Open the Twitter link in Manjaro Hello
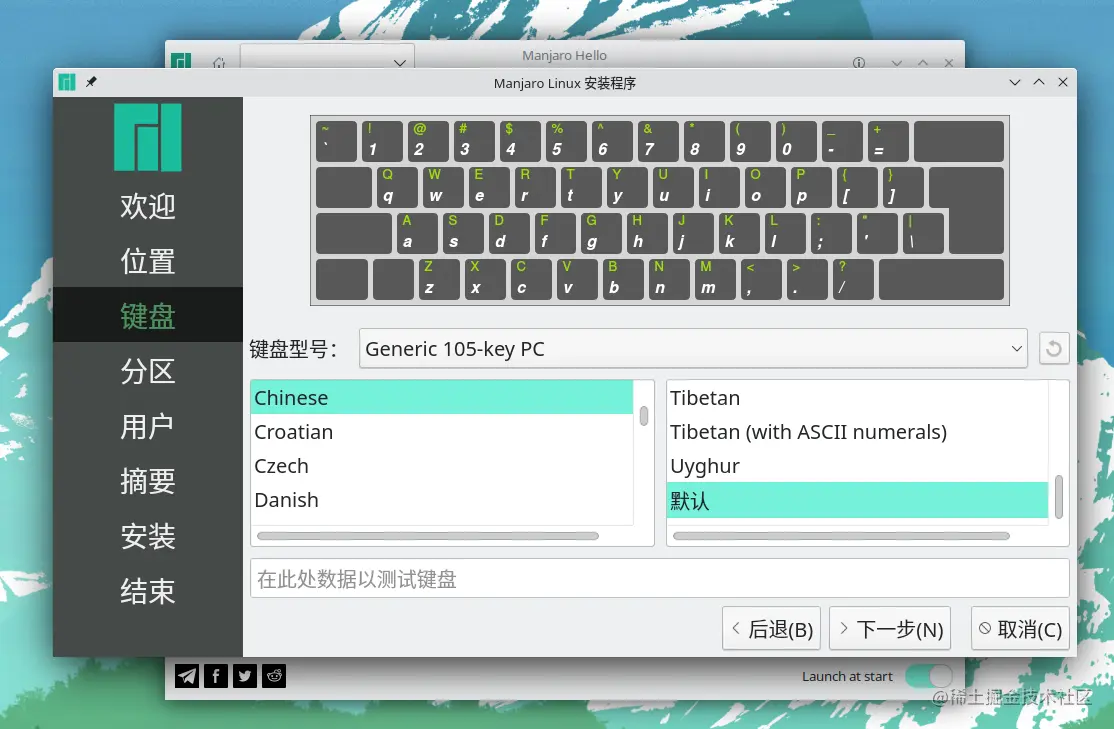 tap(245, 676)
